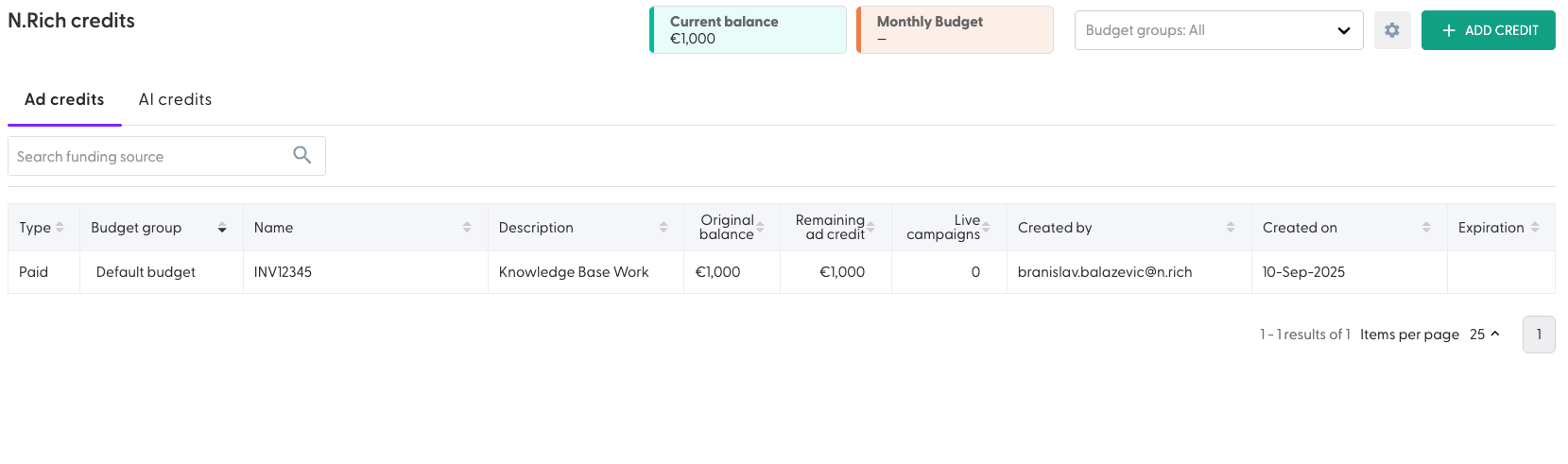Sort by Description column arrows
1568x464 pixels.
[663, 227]
